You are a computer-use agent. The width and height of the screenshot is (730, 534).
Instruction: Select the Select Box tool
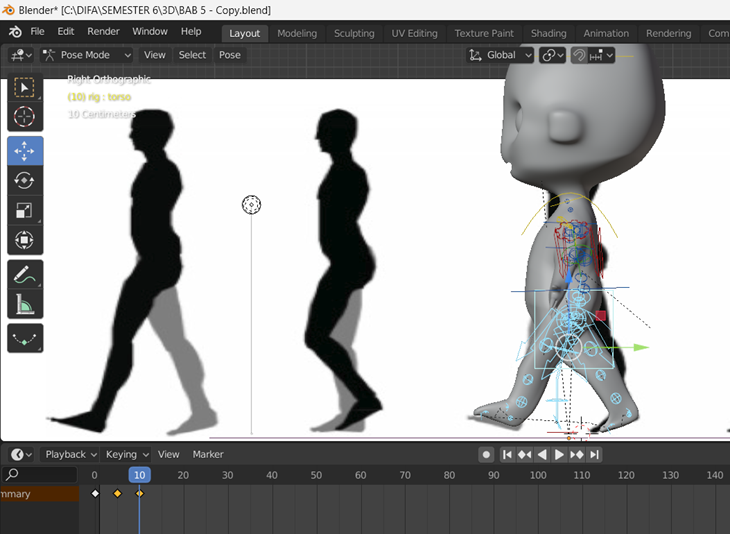click(25, 88)
